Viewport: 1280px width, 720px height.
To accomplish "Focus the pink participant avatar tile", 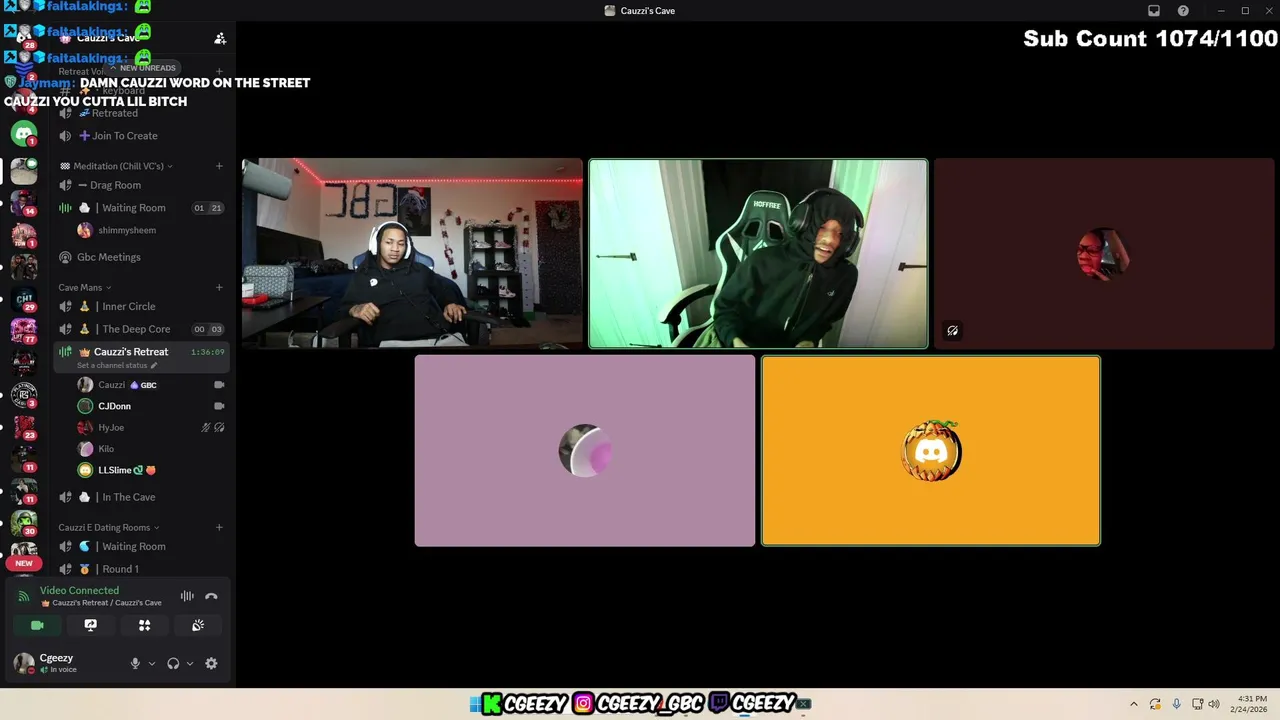I will [585, 451].
